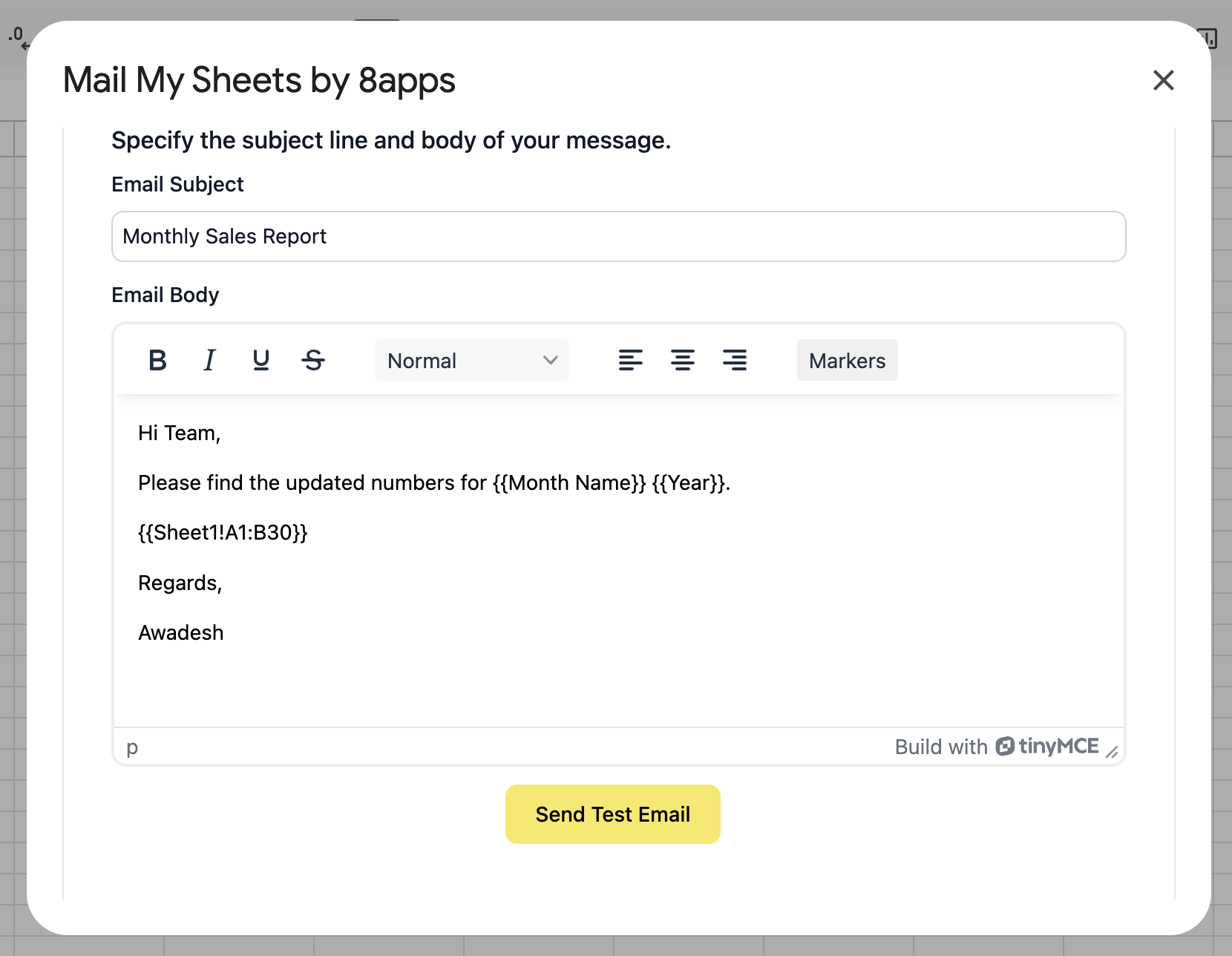Click the Sheet1!A1:B30 marker text
Viewport: 1232px width, 956px height.
(223, 533)
